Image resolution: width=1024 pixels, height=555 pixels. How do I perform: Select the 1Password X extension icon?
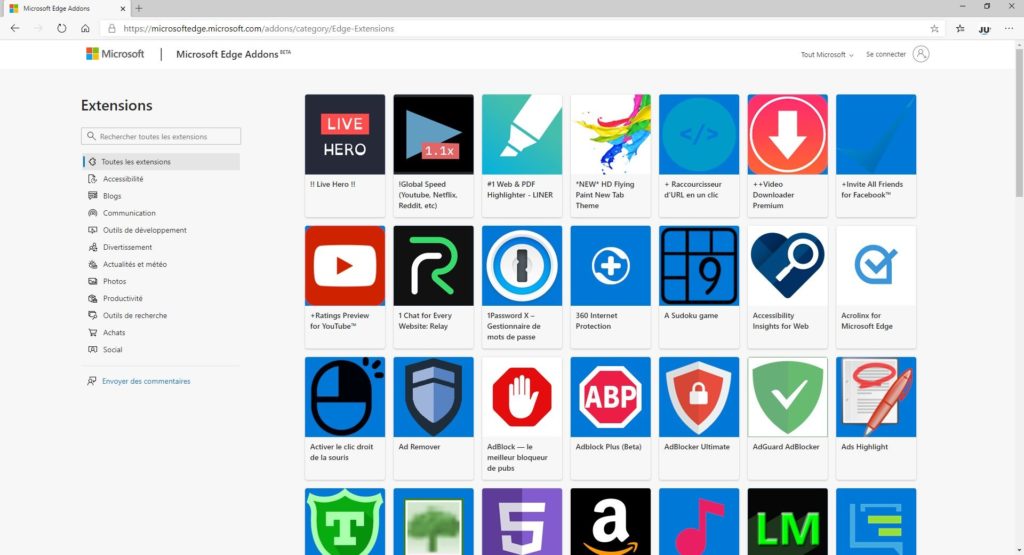pos(522,266)
